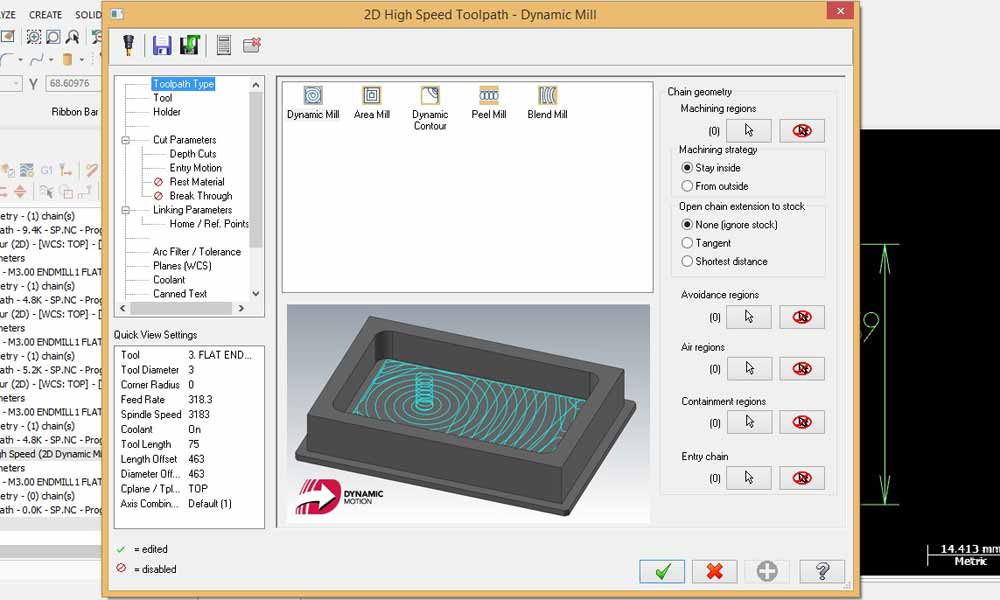Open Home / Ref. Points page
Viewport: 1000px width, 600px height.
[209, 224]
